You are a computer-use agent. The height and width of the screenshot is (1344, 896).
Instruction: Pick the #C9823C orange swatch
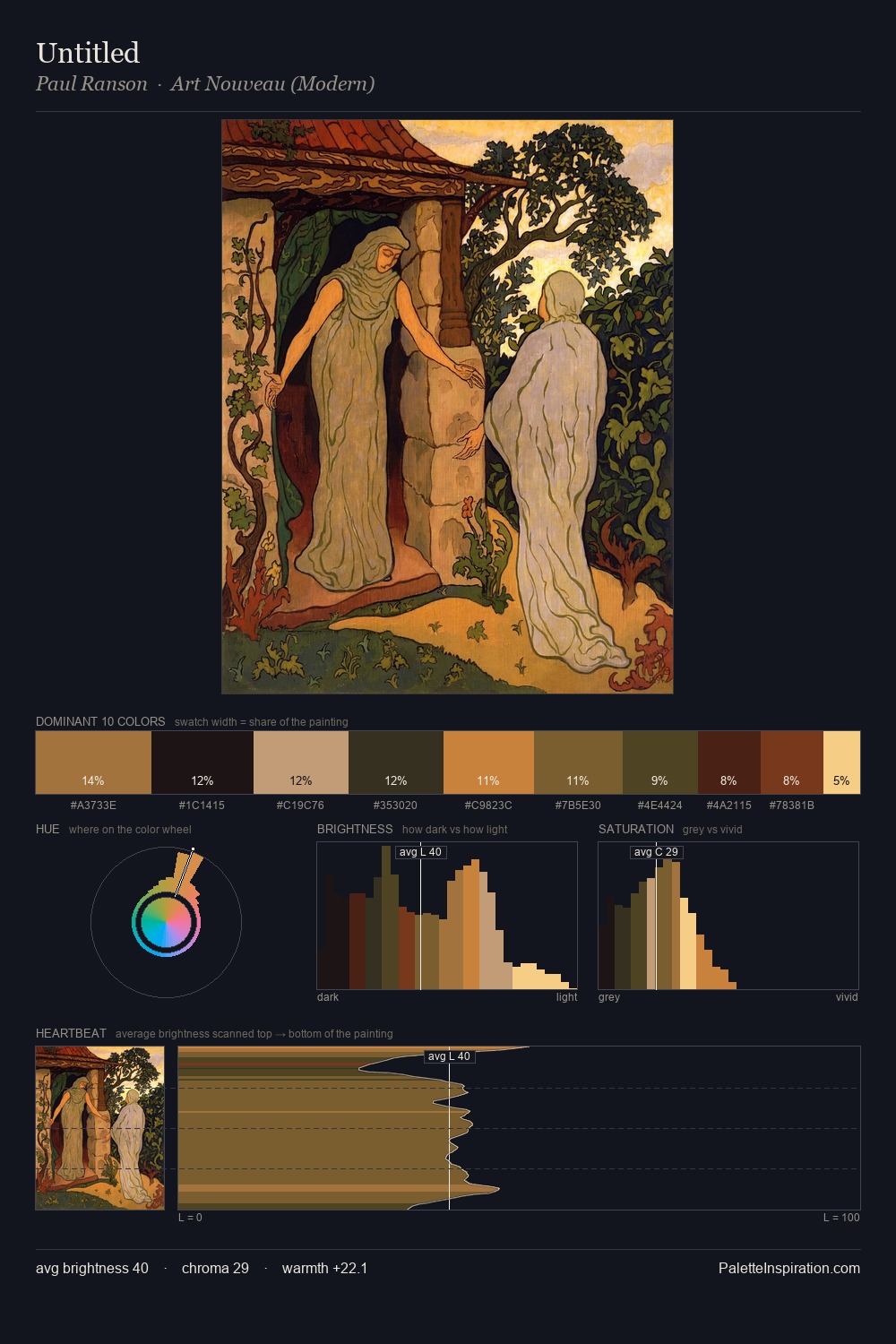[488, 762]
